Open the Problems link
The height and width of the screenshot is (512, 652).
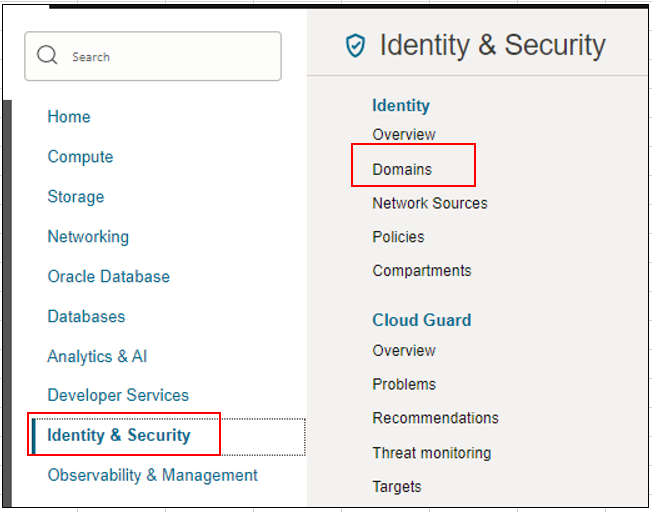404,384
